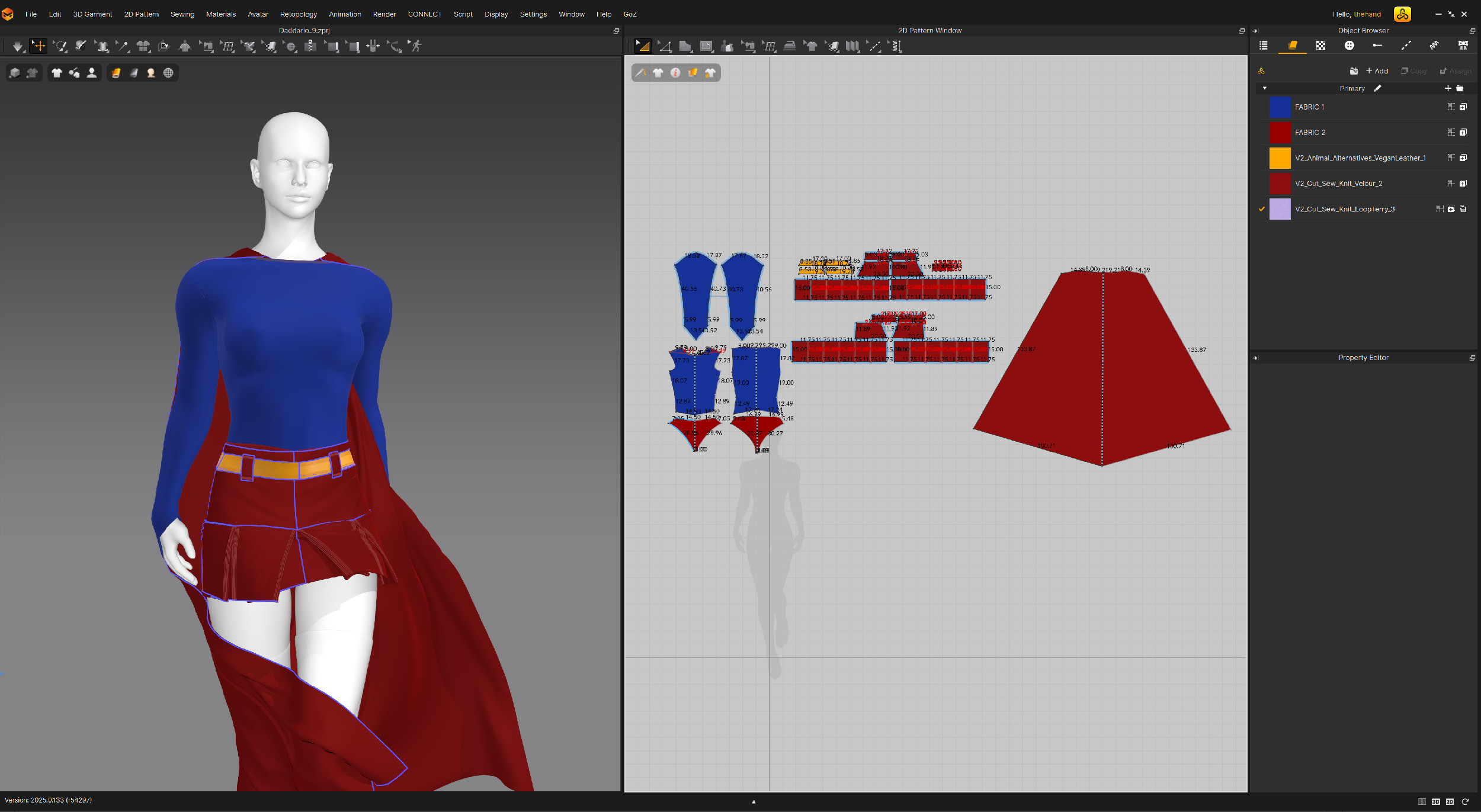Click the Reset 2D Arrangement shirt-pieces icon
The height and width of the screenshot is (812, 1481).
143,46
